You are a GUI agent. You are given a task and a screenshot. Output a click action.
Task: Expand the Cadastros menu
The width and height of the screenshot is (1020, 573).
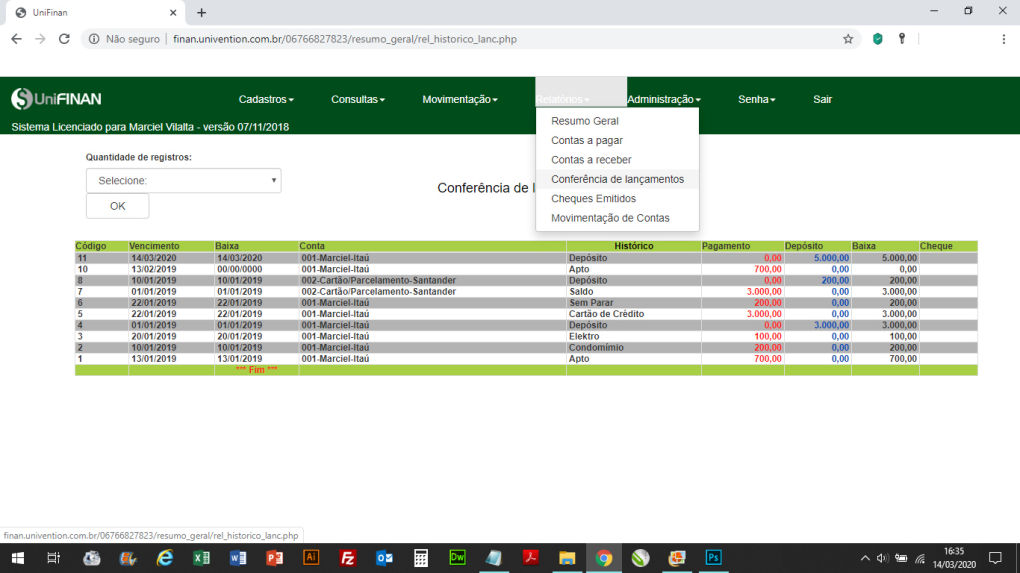click(x=266, y=100)
